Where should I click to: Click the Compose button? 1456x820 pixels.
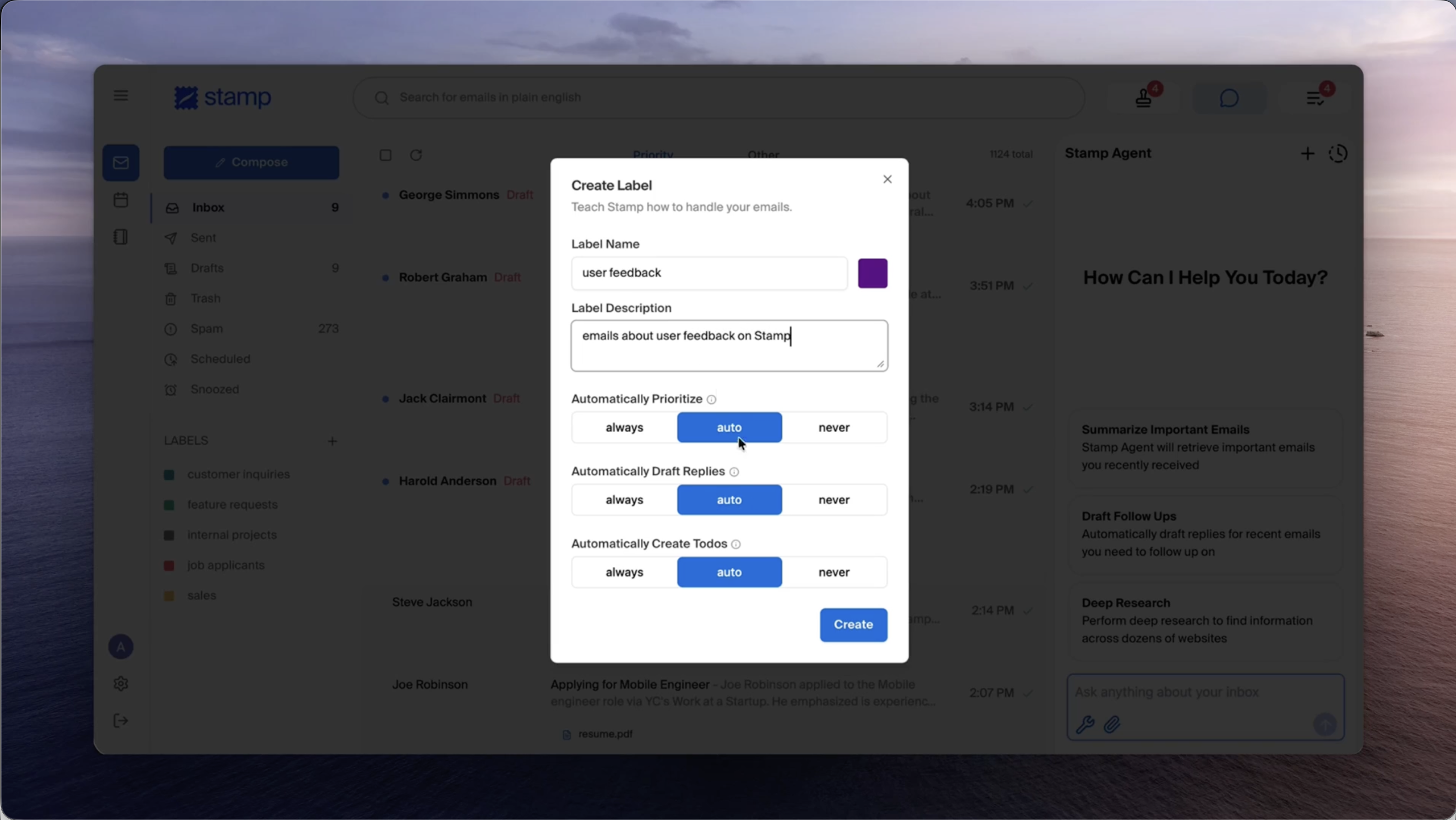(x=251, y=162)
